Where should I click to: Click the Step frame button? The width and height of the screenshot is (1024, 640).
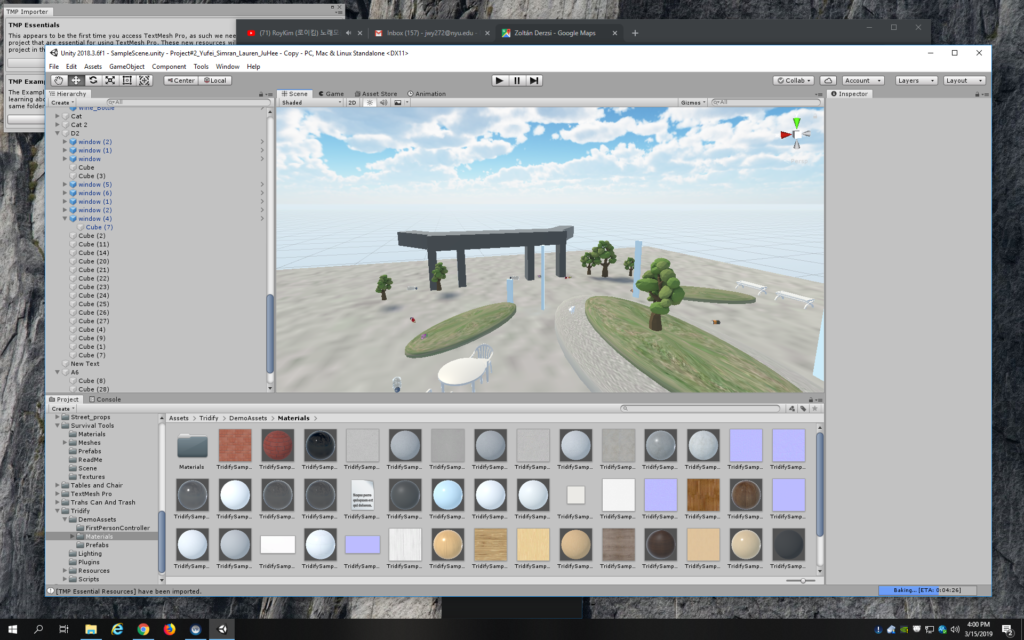click(534, 80)
